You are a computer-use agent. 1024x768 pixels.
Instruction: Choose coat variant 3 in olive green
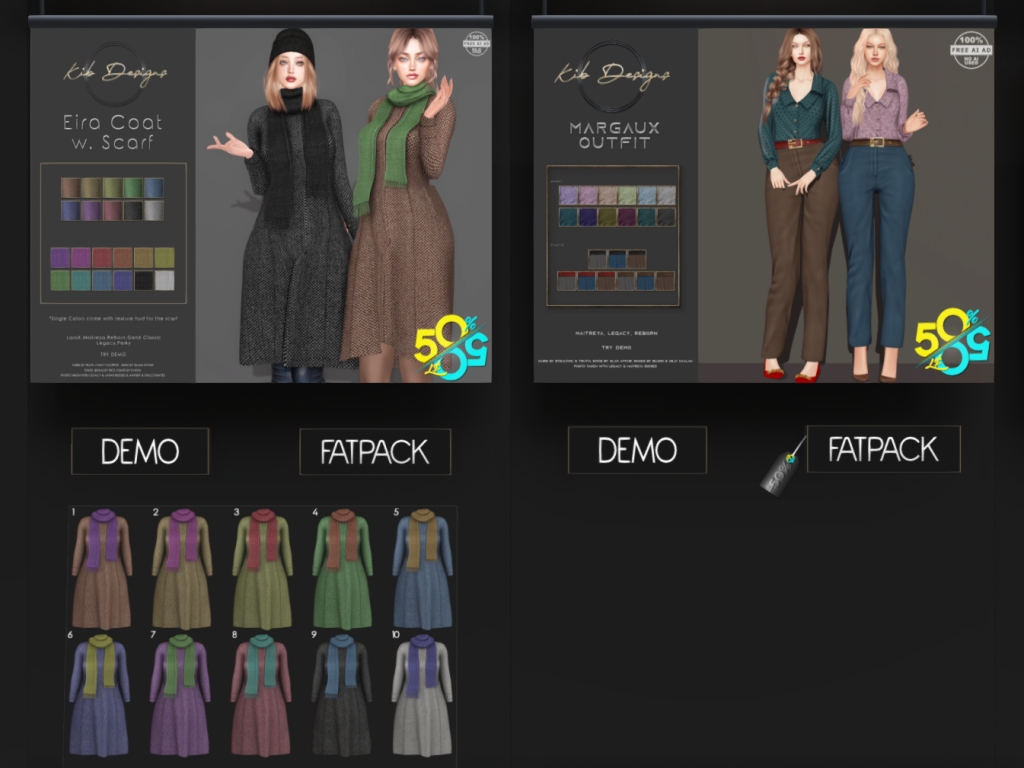[262, 568]
